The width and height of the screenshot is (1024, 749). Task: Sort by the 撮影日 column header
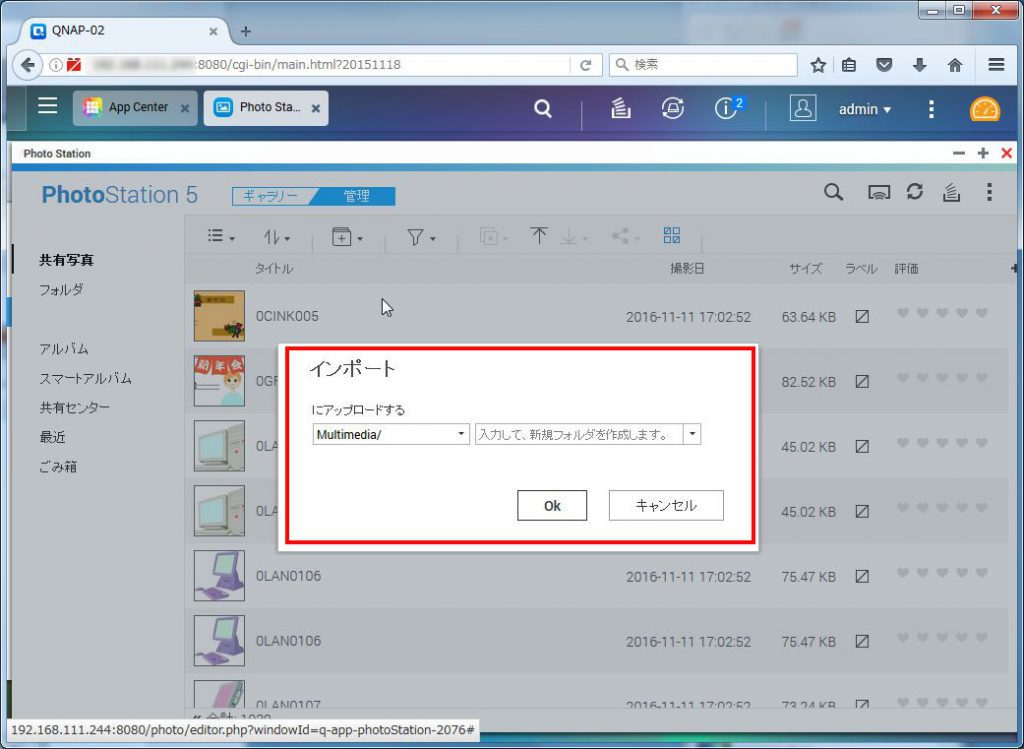click(687, 268)
